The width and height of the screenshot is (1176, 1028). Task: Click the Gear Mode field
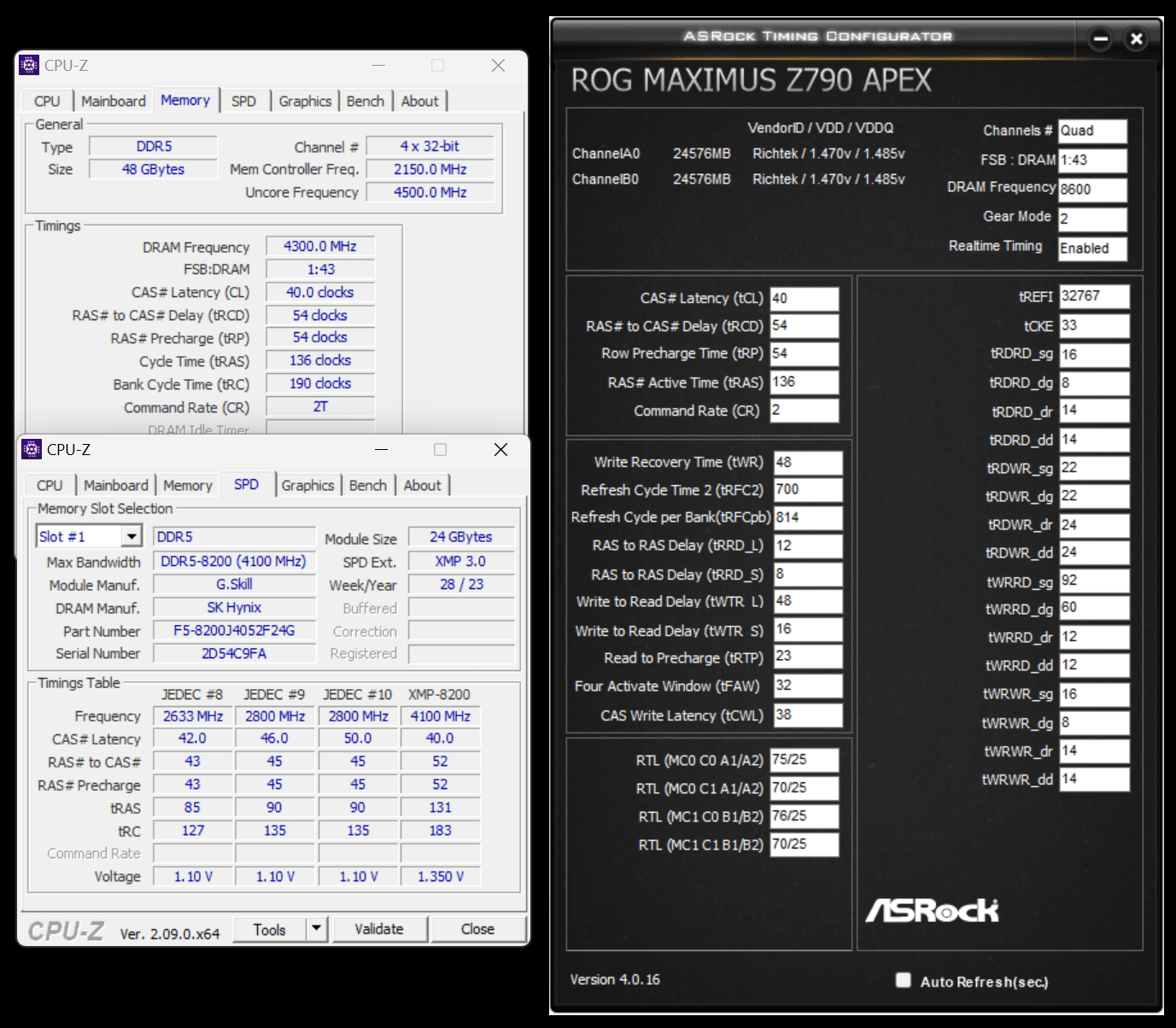point(1092,219)
